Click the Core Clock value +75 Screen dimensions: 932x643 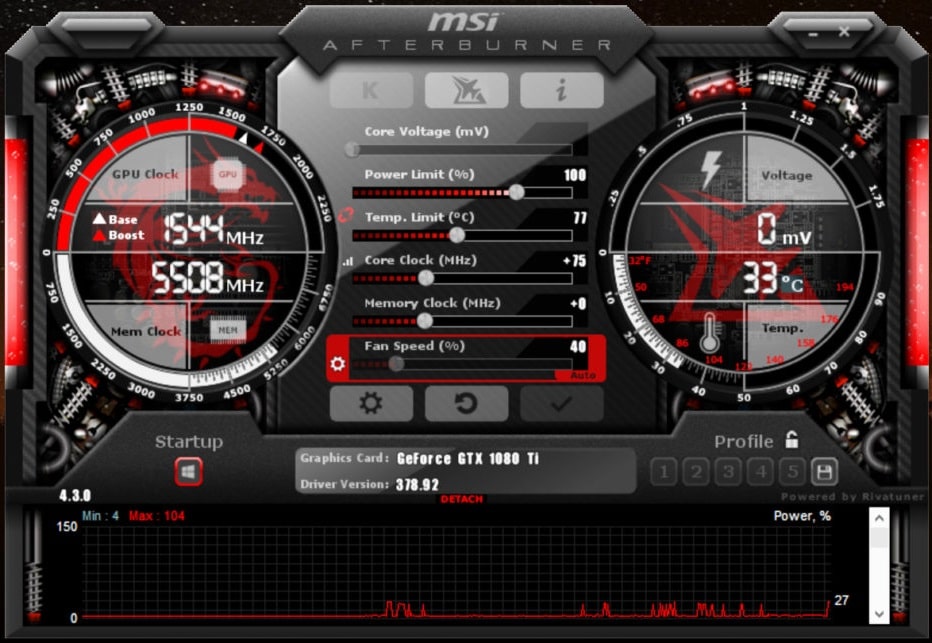[x=575, y=261]
